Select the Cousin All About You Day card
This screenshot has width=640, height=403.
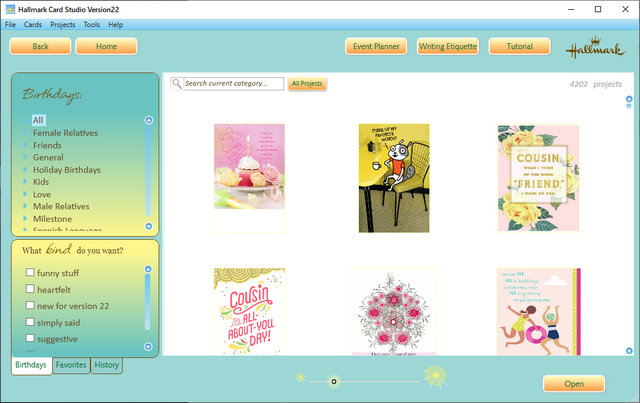249,311
